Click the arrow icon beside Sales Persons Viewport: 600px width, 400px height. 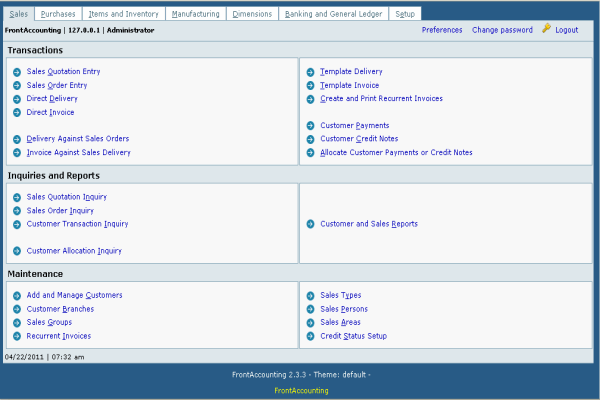310,309
